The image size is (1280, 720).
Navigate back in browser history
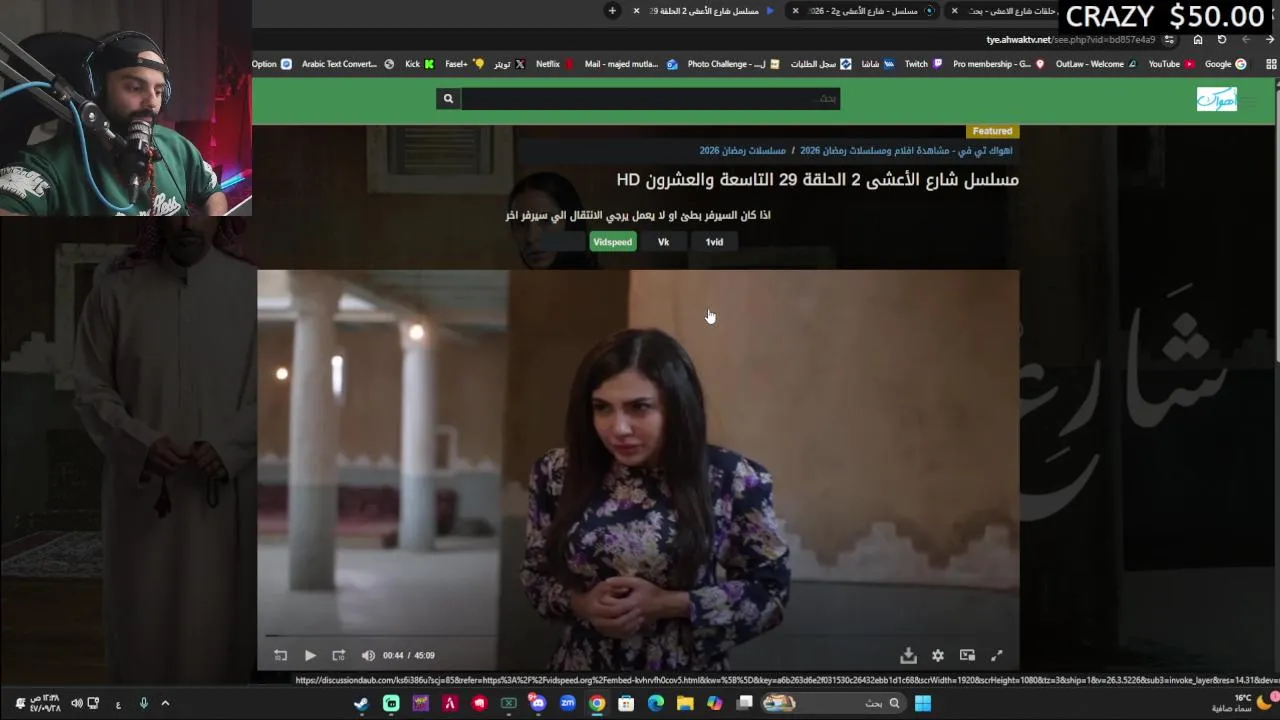tap(1270, 40)
